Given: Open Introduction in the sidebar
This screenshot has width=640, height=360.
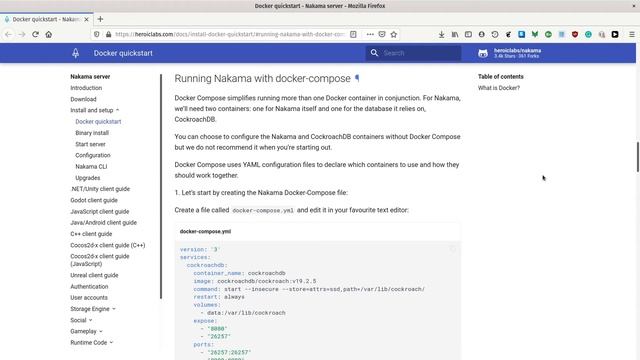Looking at the screenshot, I should click(86, 88).
